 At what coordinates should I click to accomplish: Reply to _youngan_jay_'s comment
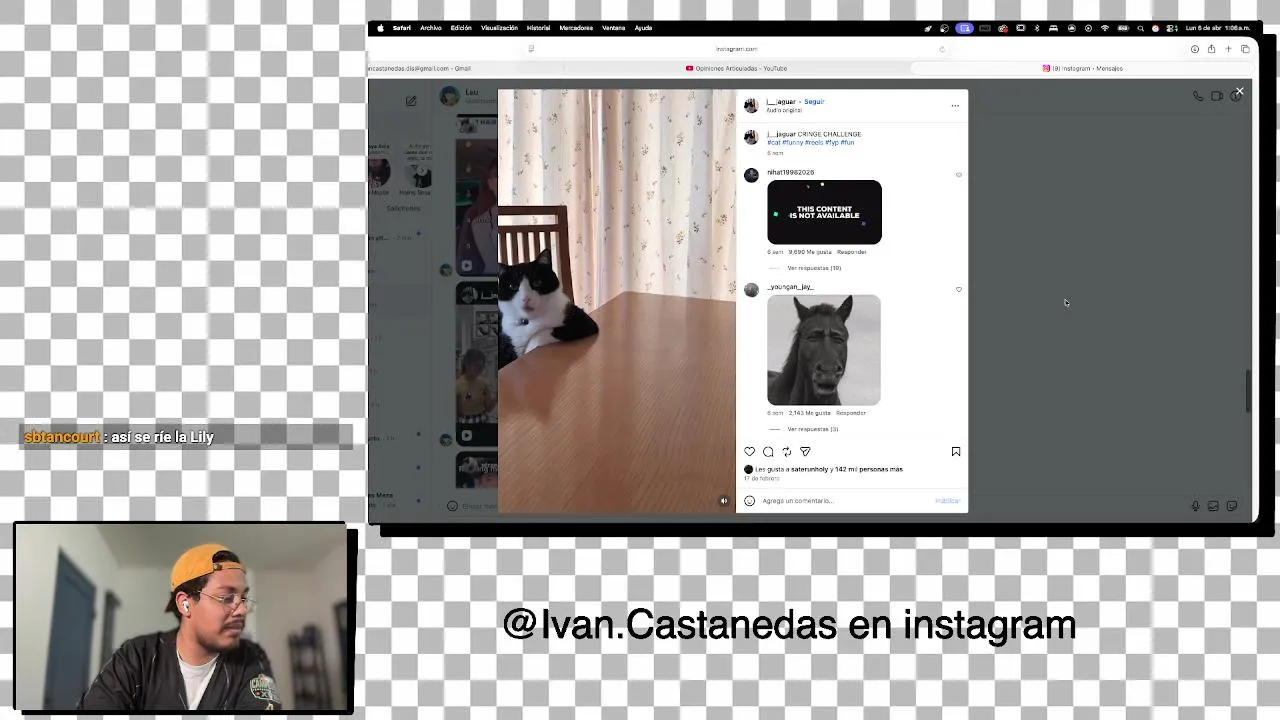point(851,413)
